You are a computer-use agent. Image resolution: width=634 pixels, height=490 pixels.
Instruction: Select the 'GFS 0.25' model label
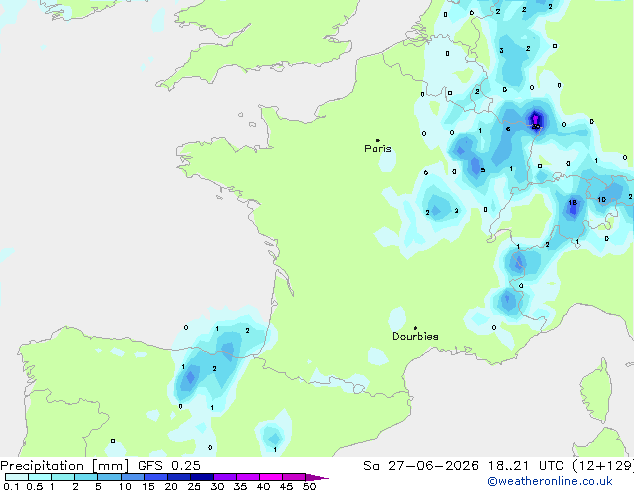pos(169,466)
